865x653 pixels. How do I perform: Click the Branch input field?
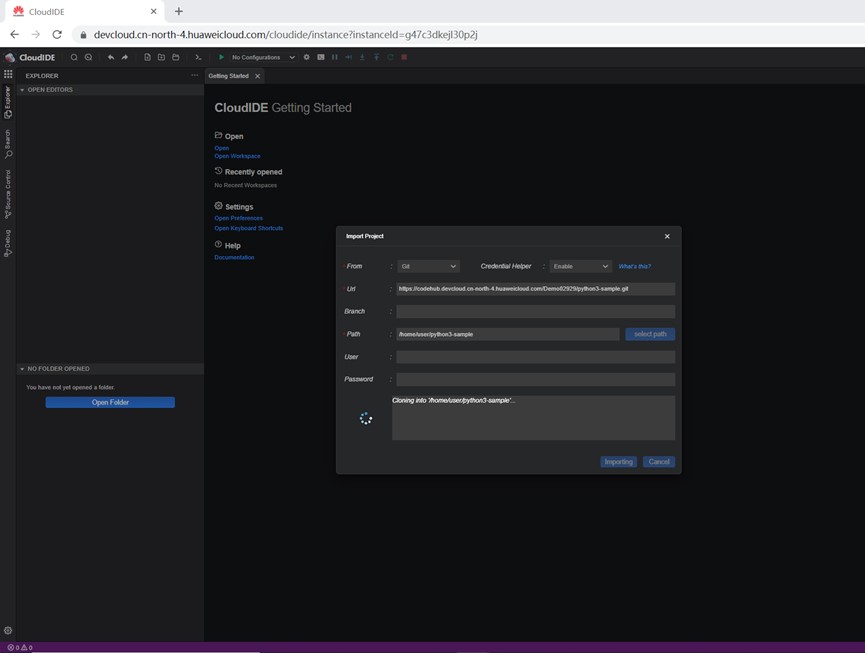tap(535, 312)
